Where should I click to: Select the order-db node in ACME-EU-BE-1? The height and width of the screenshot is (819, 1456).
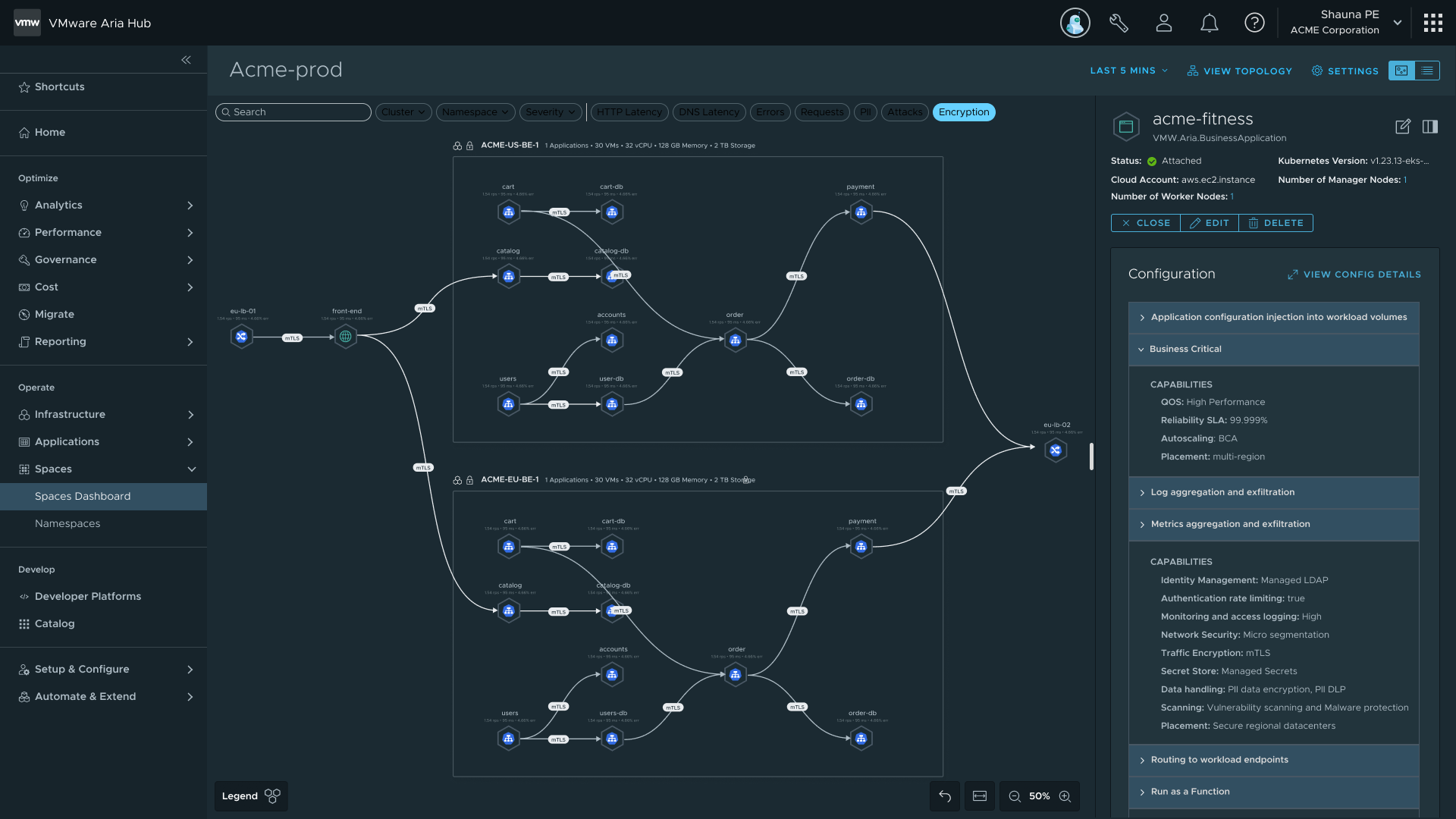[x=861, y=739]
